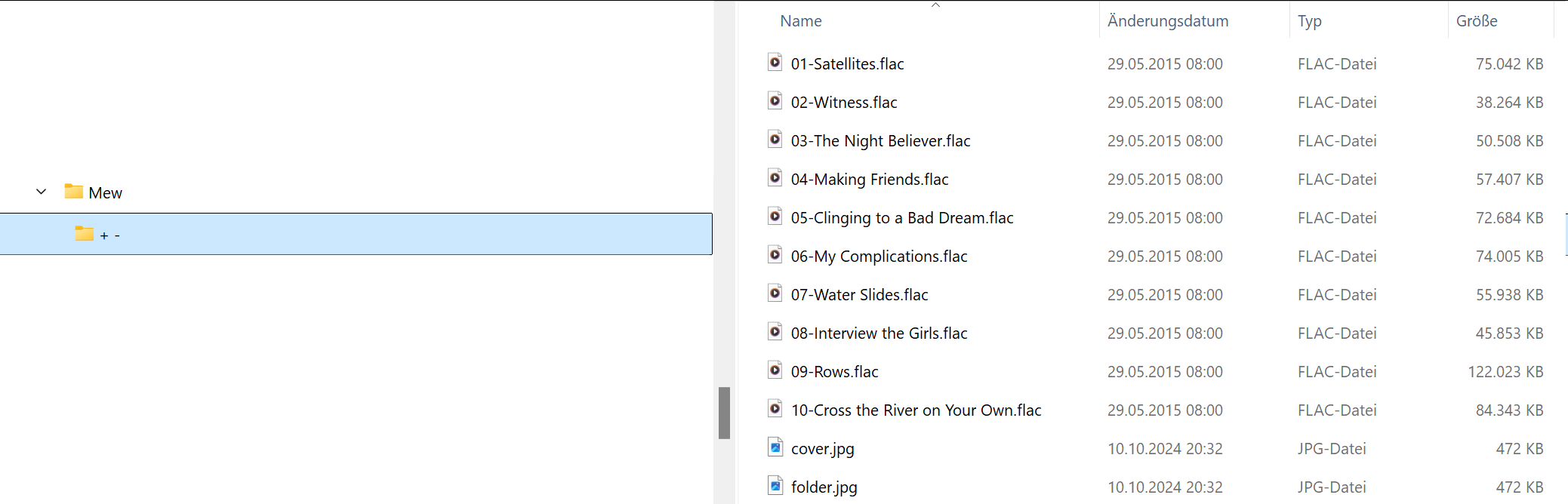Select file name 02-Witness.flac
1568x504 pixels.
[844, 103]
